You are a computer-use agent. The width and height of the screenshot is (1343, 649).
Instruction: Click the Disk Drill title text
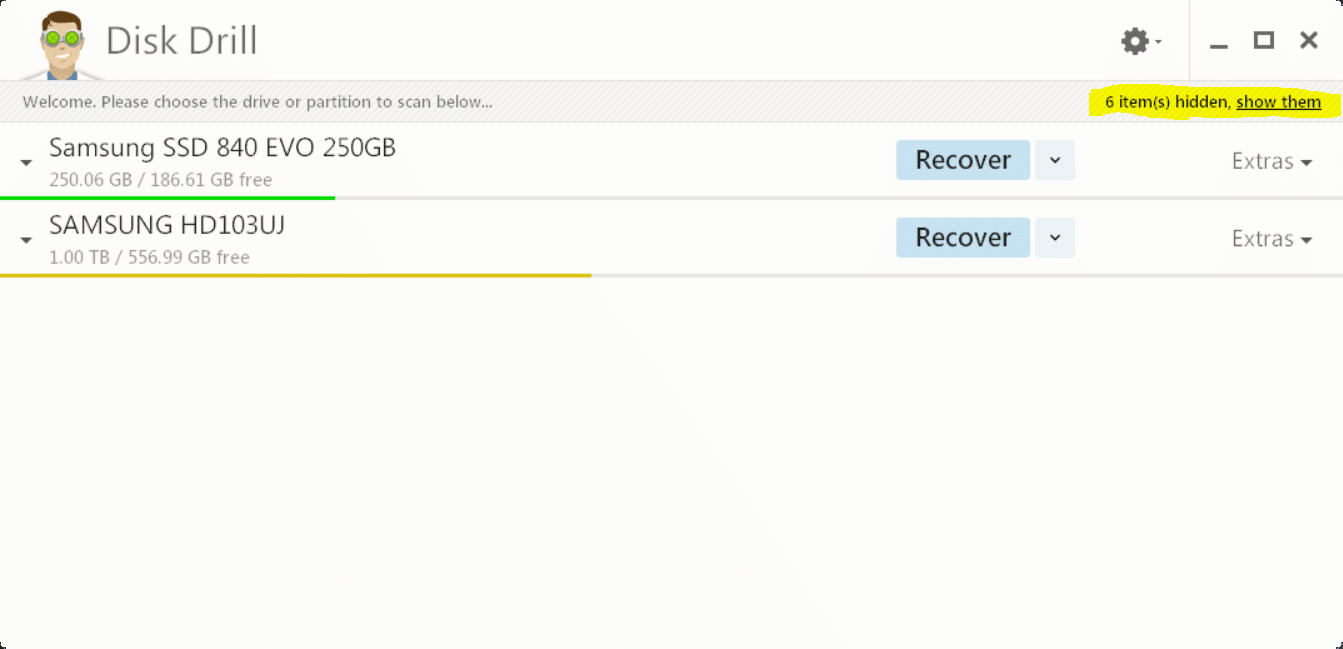coord(182,41)
